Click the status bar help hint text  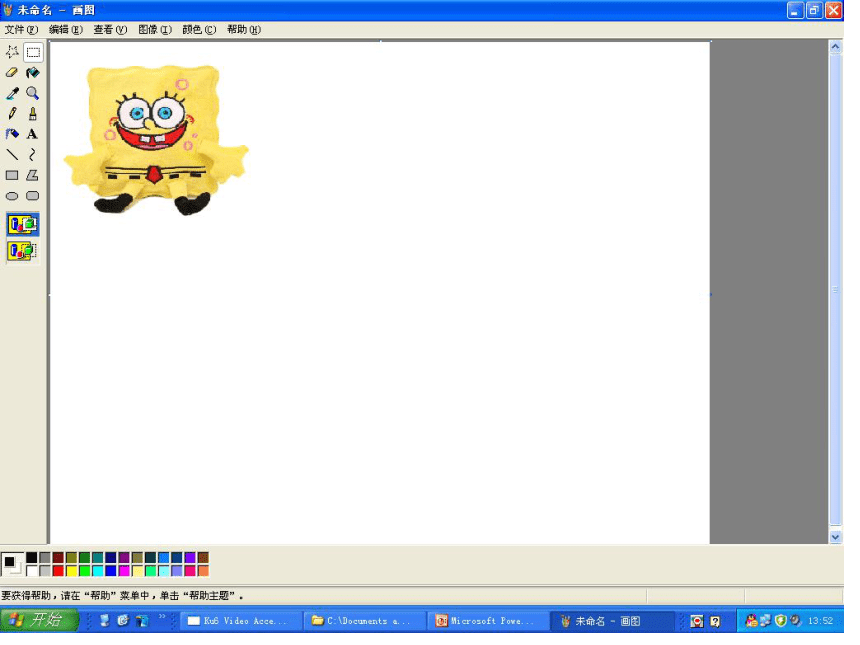(x=122, y=596)
